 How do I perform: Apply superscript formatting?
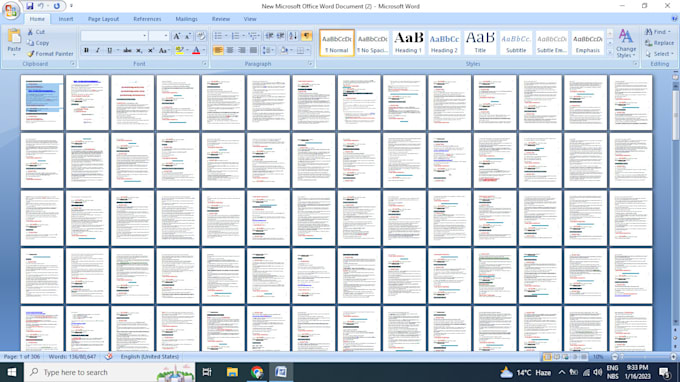tap(150, 51)
